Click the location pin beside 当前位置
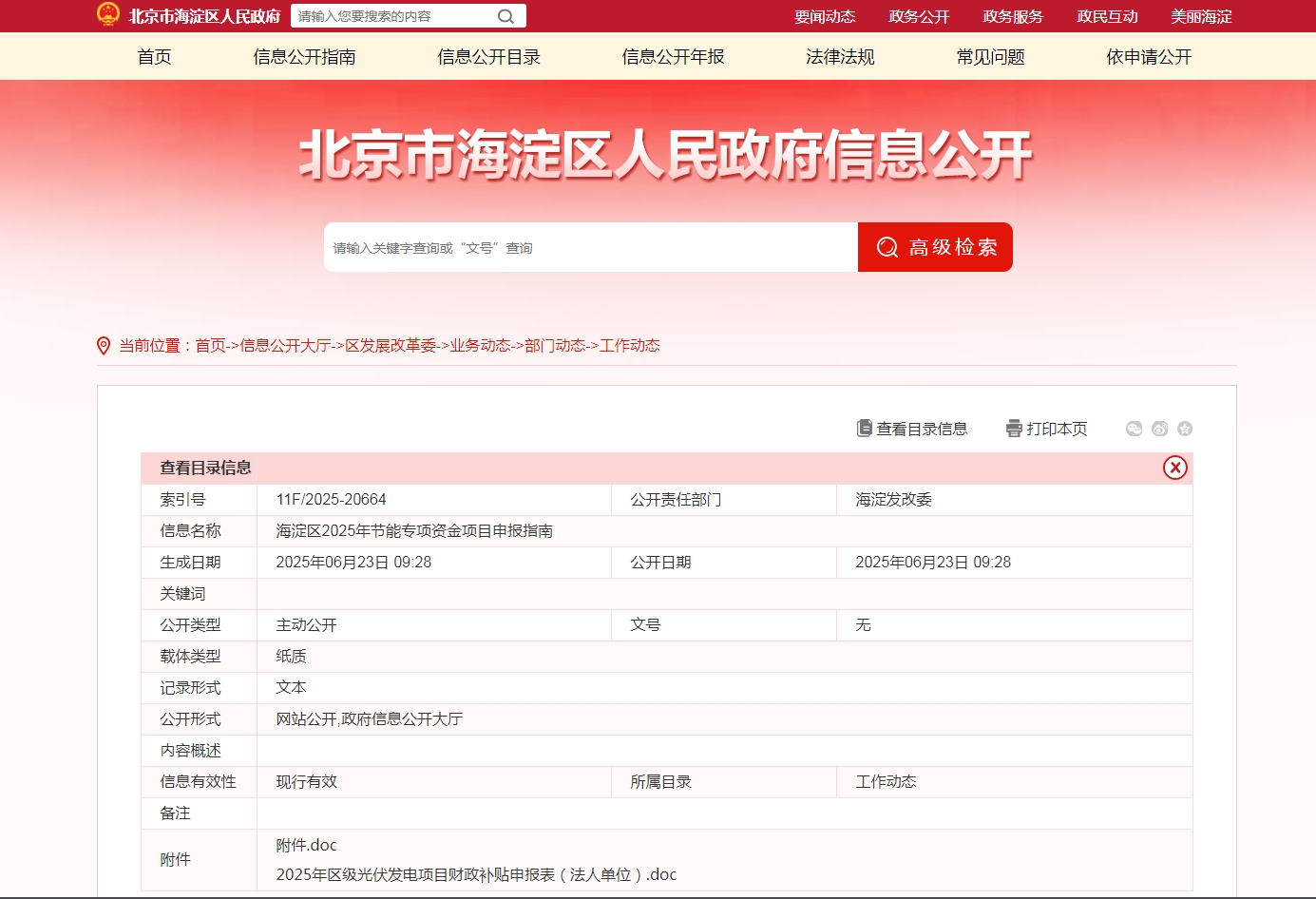Image resolution: width=1316 pixels, height=899 pixels. (105, 345)
